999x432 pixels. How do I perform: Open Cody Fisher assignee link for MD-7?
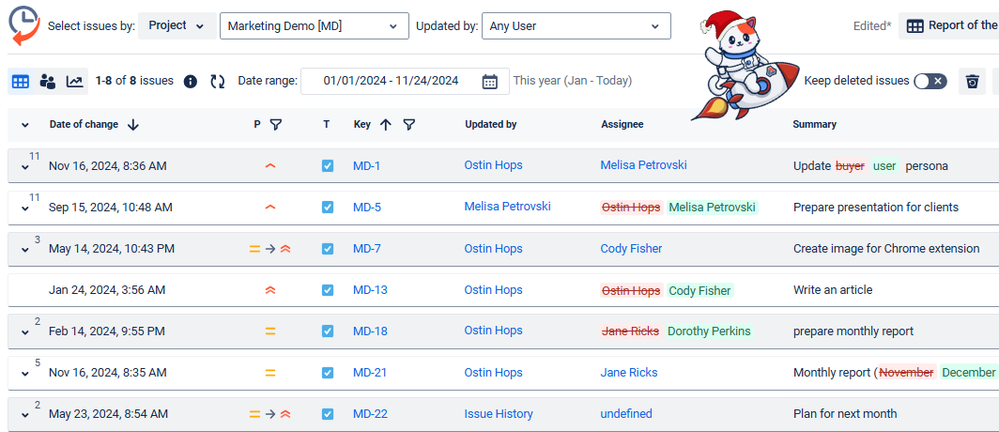[631, 248]
